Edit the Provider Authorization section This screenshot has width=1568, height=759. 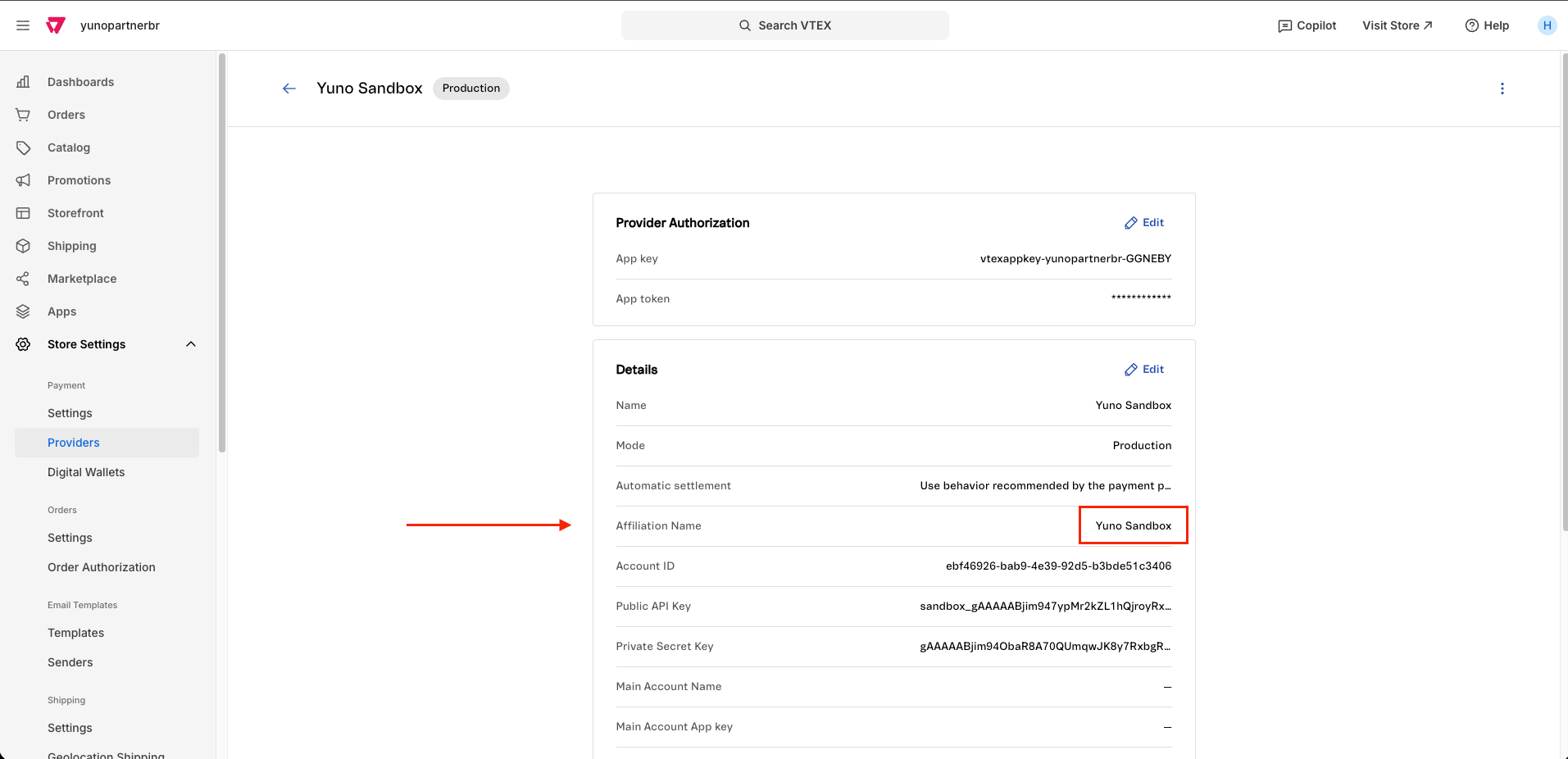pos(1144,223)
